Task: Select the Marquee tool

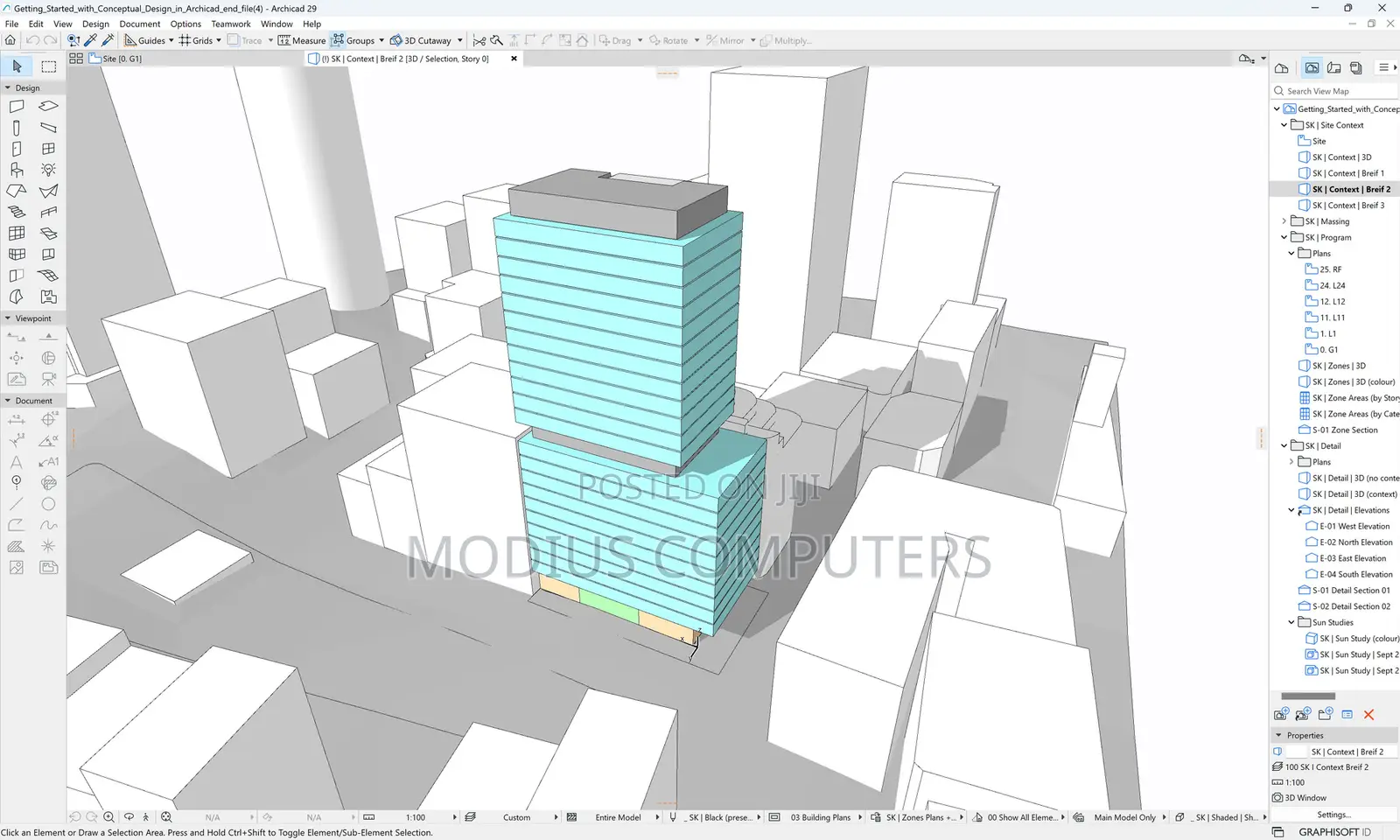Action: point(49,66)
